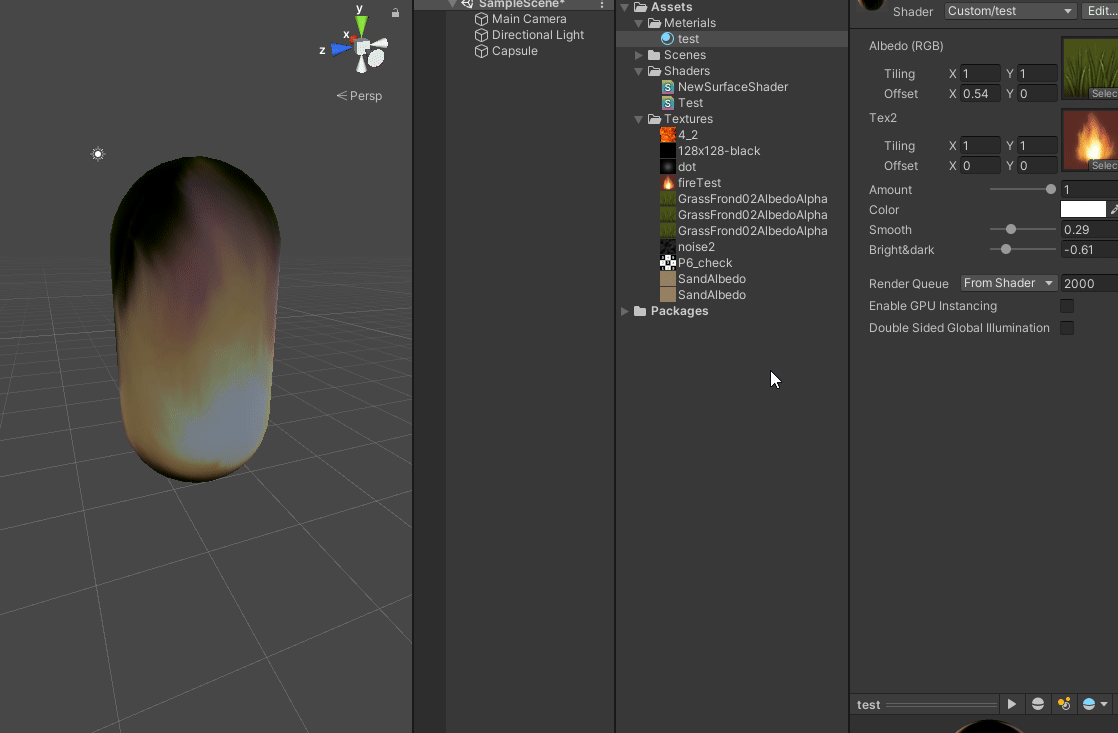Click the Scenes folder icon
This screenshot has height=733, width=1118.
(x=654, y=55)
